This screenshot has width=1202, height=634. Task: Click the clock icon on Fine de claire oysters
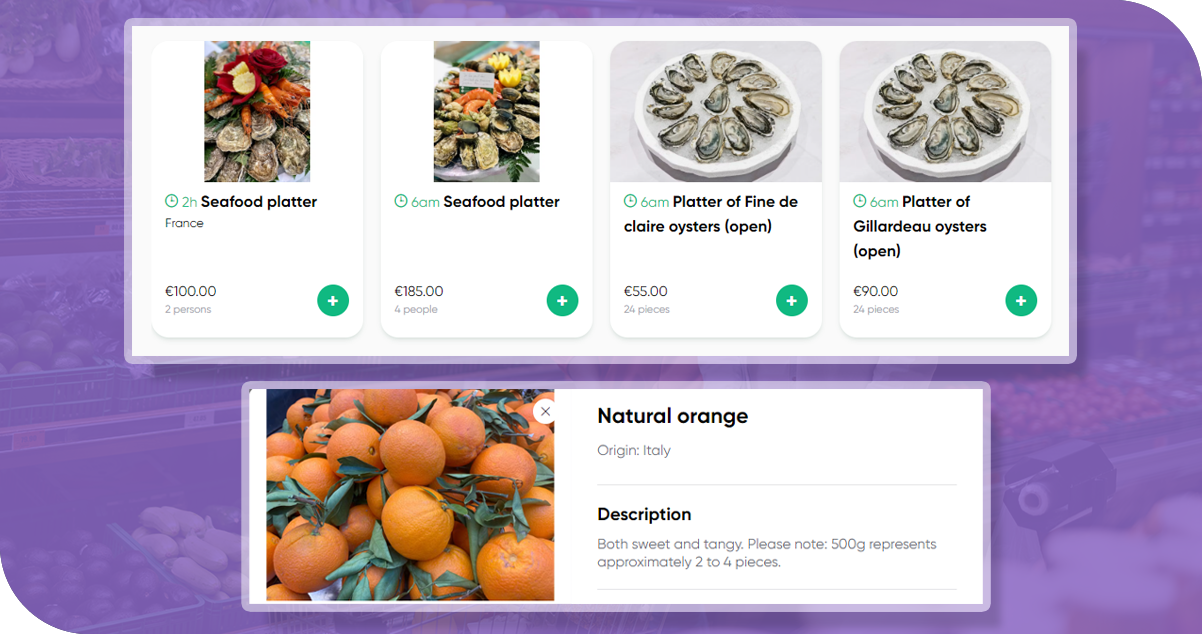point(630,201)
